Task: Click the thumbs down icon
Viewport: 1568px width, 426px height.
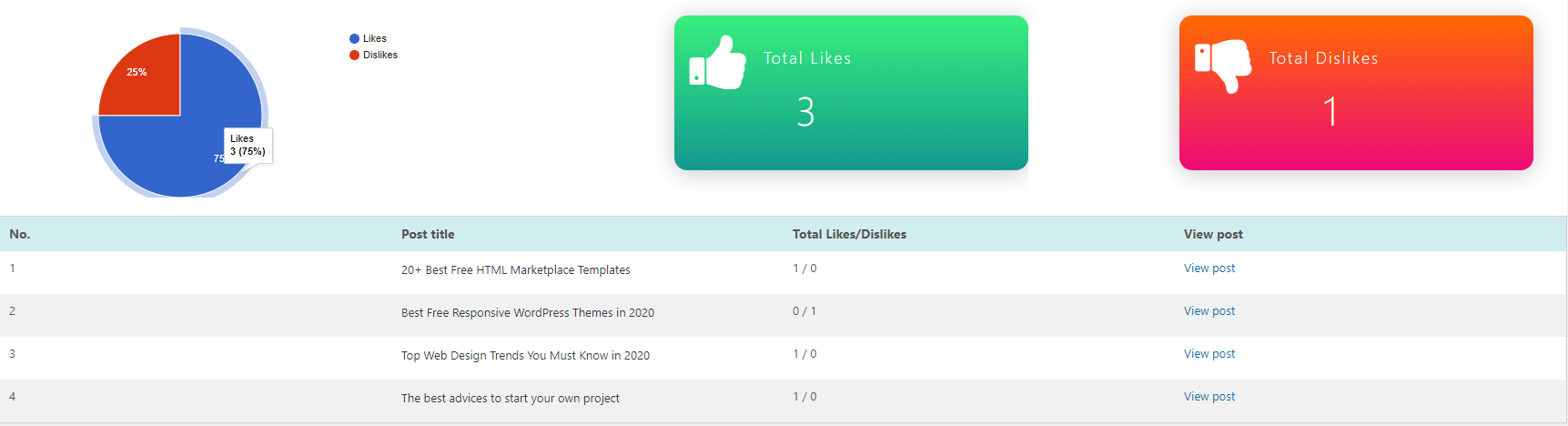Action: (x=1223, y=66)
